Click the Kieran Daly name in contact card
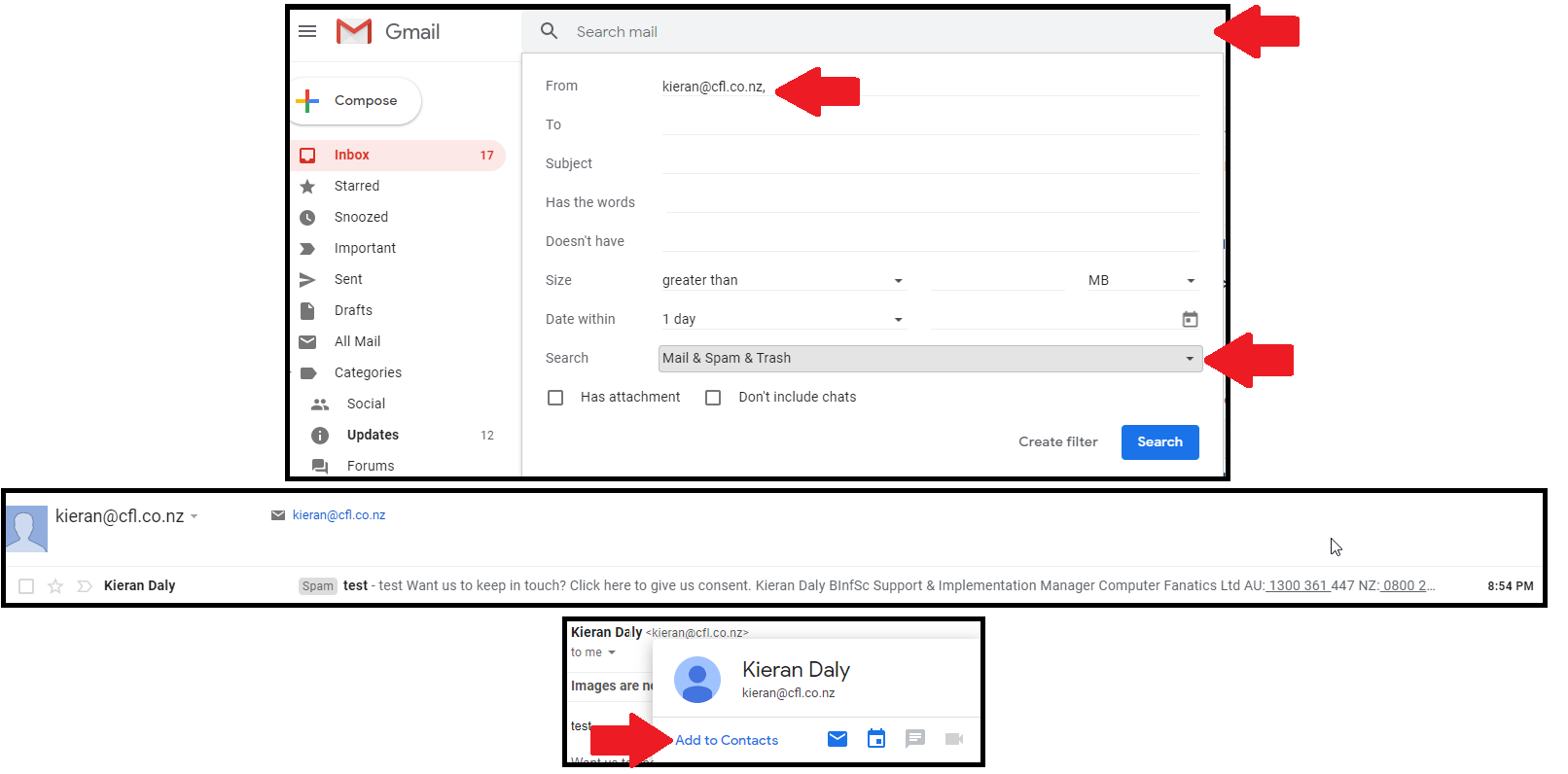The width and height of the screenshot is (1568, 774). (796, 669)
